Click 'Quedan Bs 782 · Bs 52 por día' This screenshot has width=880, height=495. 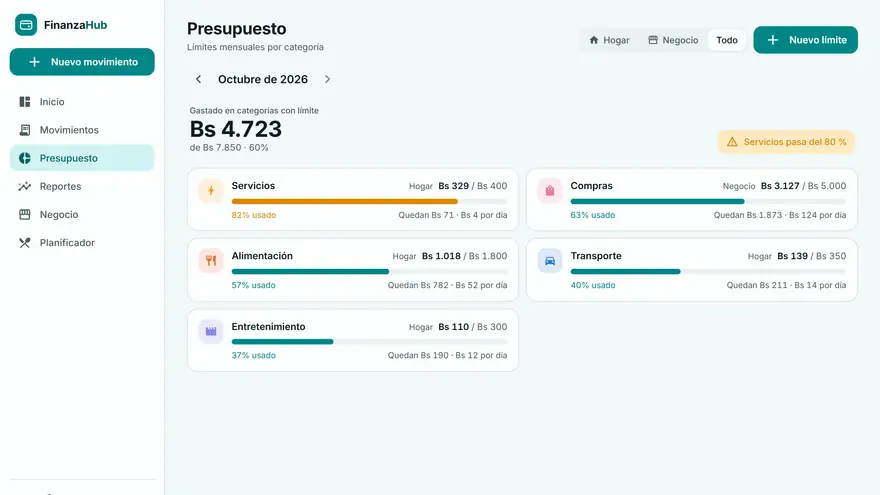tap(447, 285)
